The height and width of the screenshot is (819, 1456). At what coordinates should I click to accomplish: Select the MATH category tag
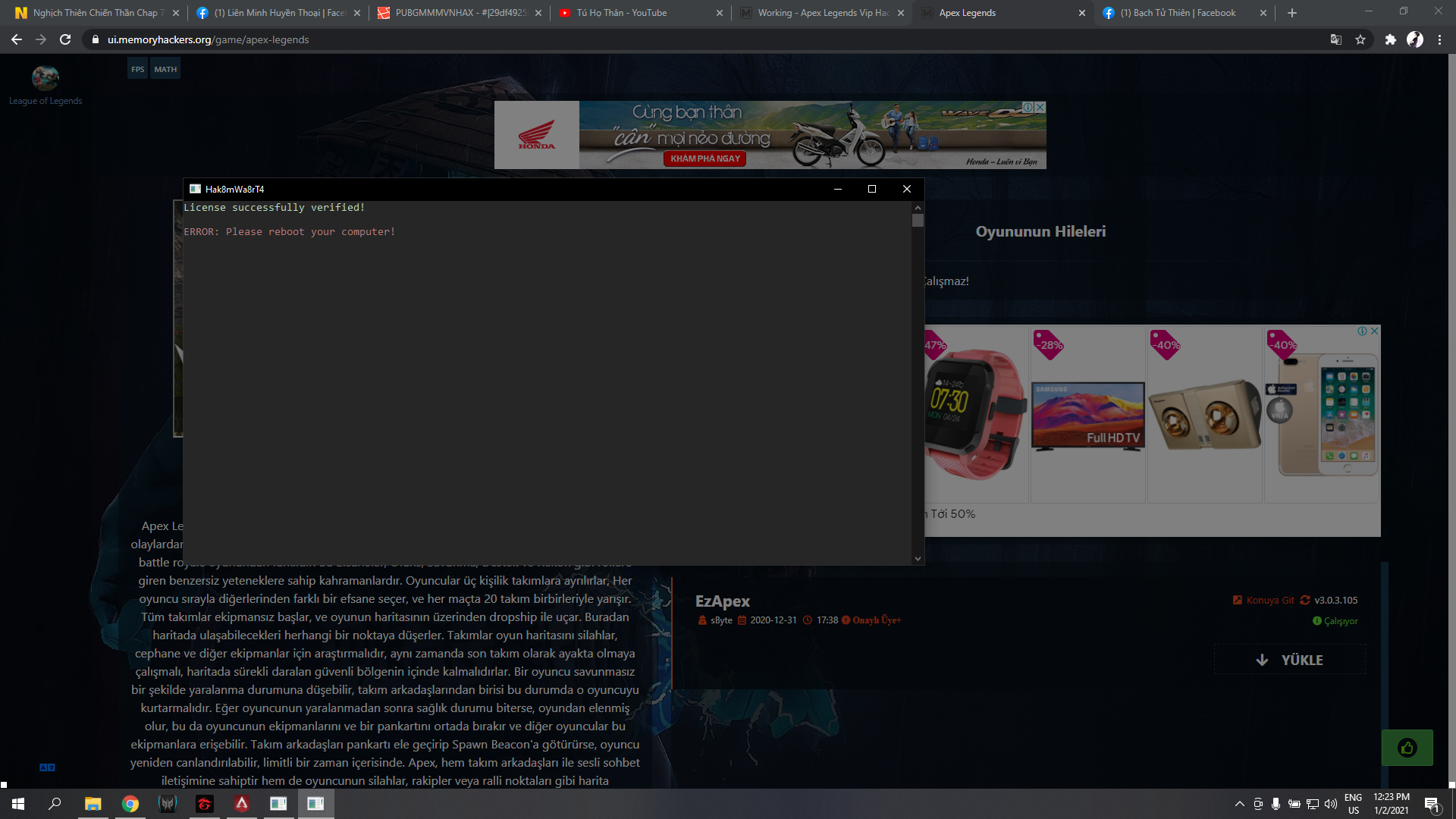pos(165,69)
